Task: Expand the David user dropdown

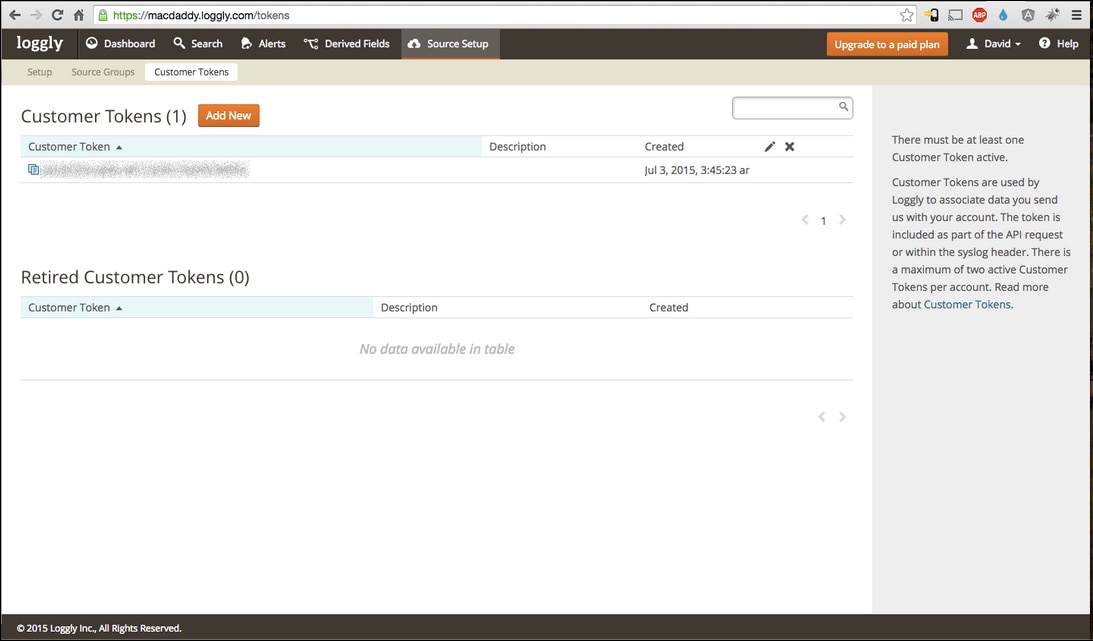Action: coord(993,44)
